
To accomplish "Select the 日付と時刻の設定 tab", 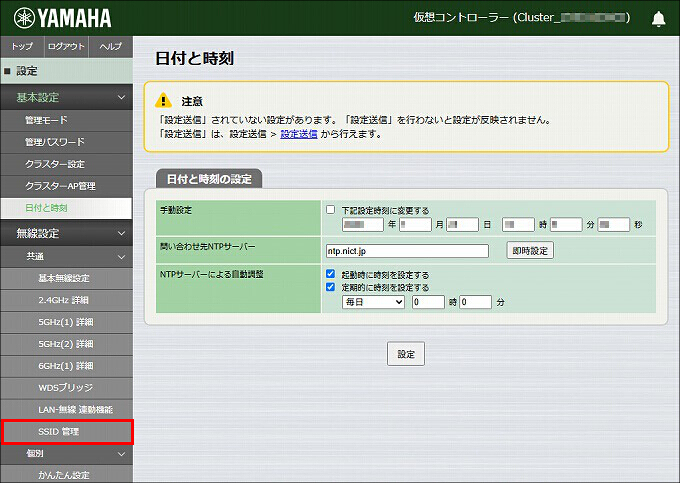I will click(209, 179).
